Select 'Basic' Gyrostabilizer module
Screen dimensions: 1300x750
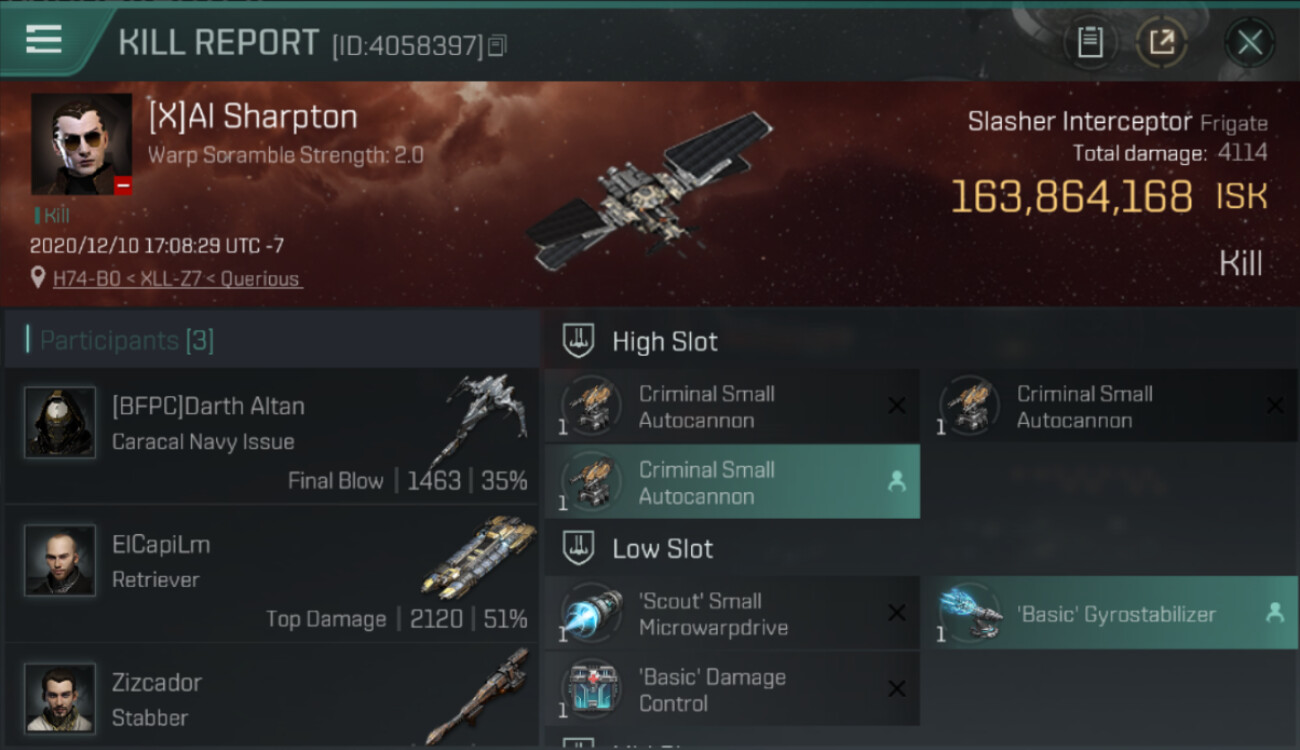tap(1111, 613)
